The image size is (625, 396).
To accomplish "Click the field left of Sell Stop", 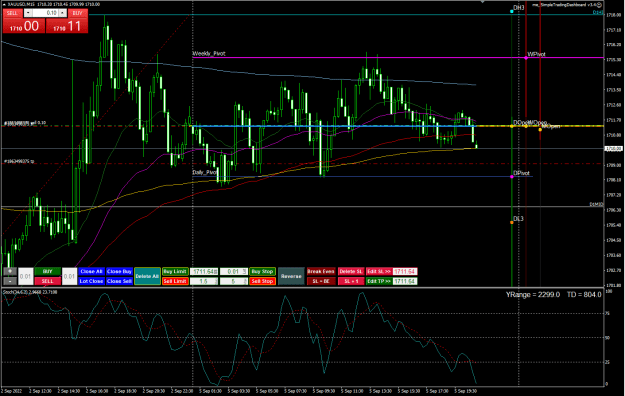I will point(234,281).
